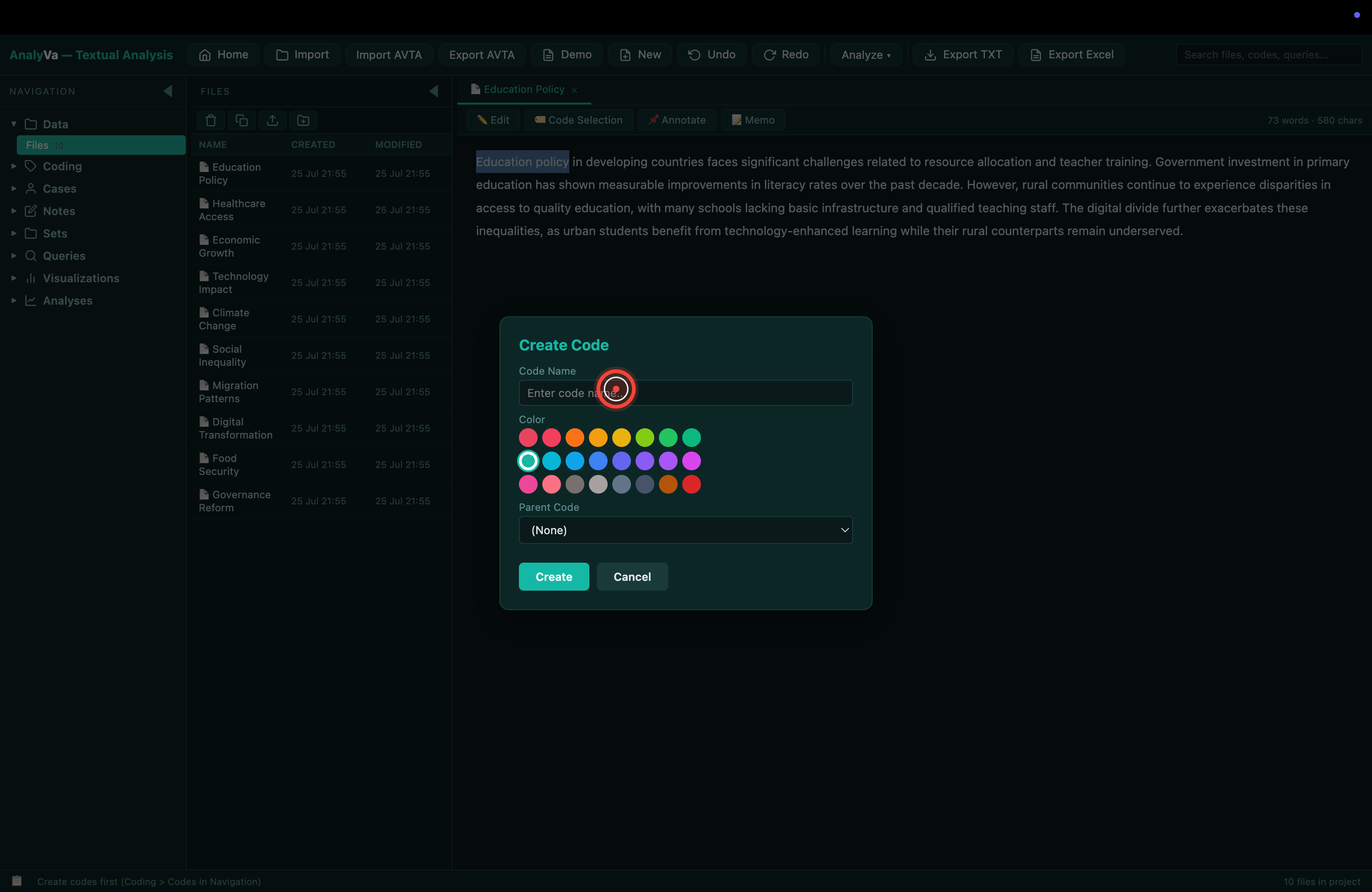1372x892 pixels.
Task: Close the Education Policy tab
Action: [x=574, y=90]
